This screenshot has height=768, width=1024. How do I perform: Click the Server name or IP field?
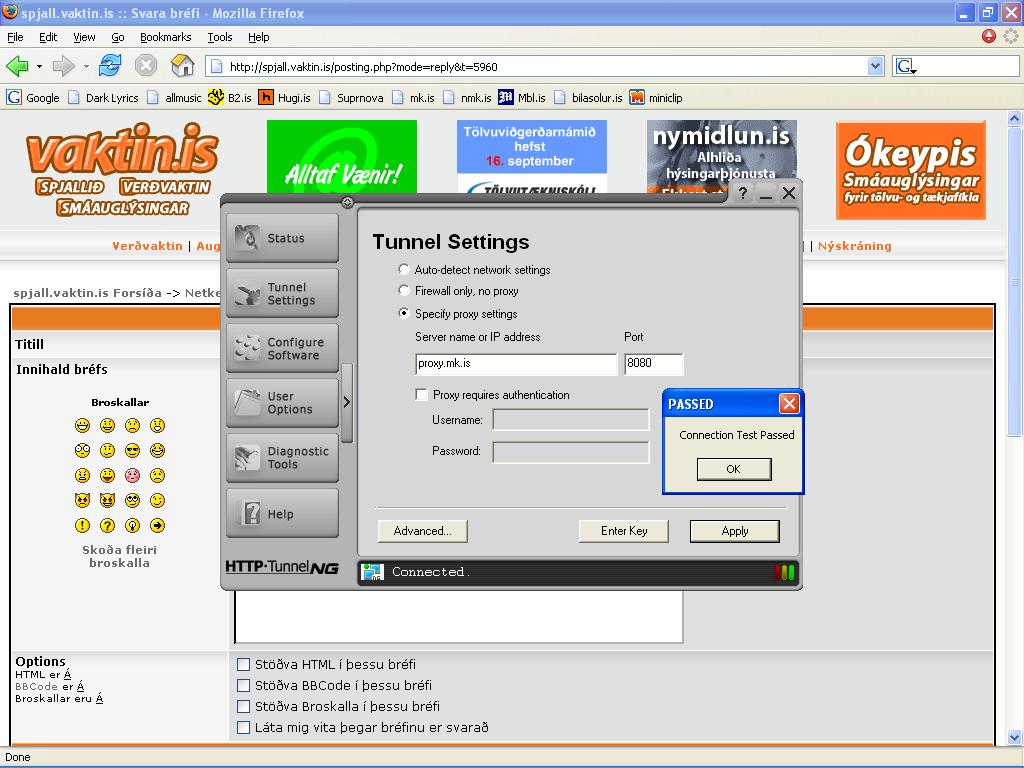(516, 364)
